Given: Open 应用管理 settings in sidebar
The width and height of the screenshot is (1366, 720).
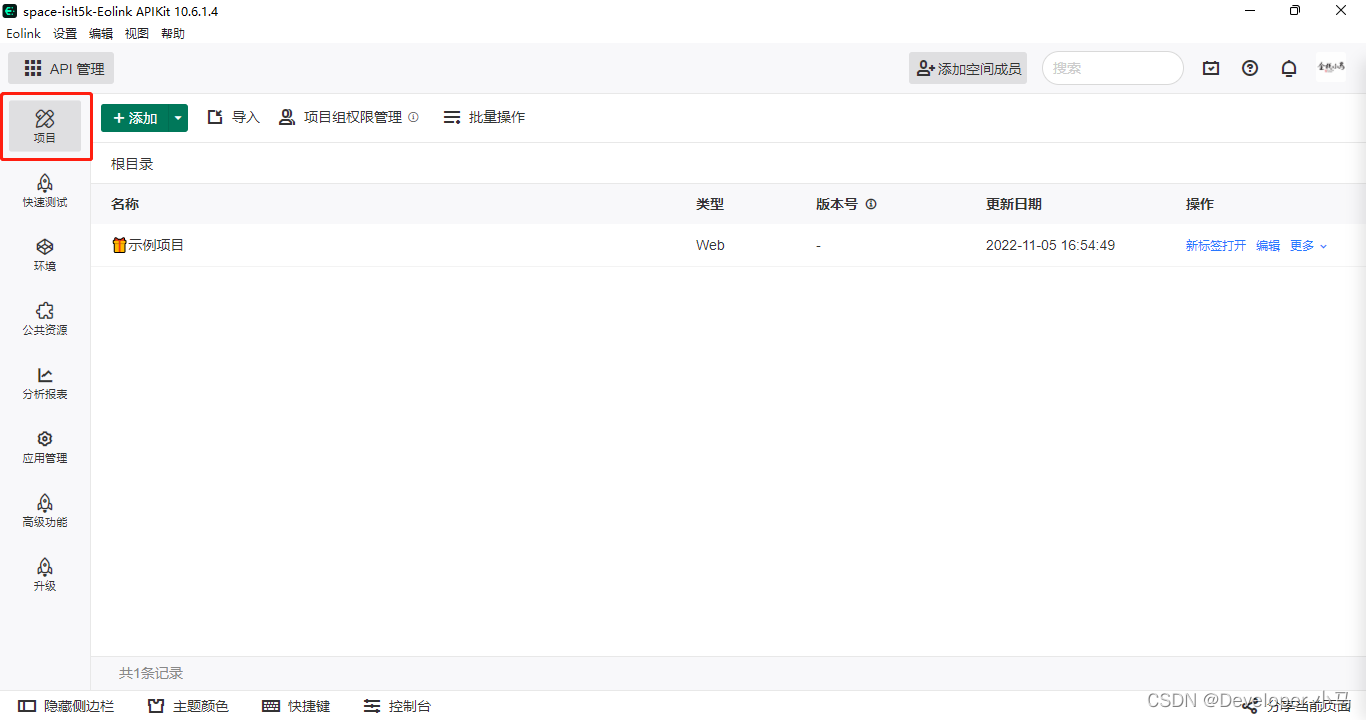Looking at the screenshot, I should (45, 447).
